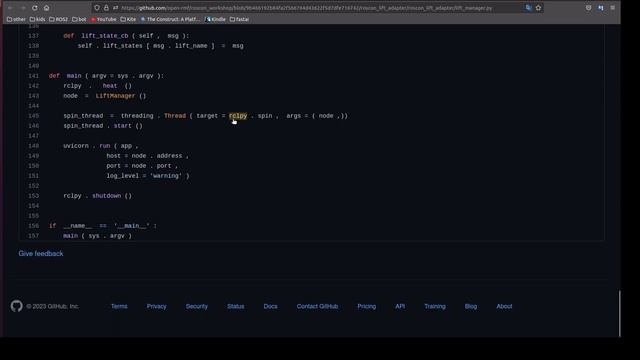Open the browser home page

47,8
